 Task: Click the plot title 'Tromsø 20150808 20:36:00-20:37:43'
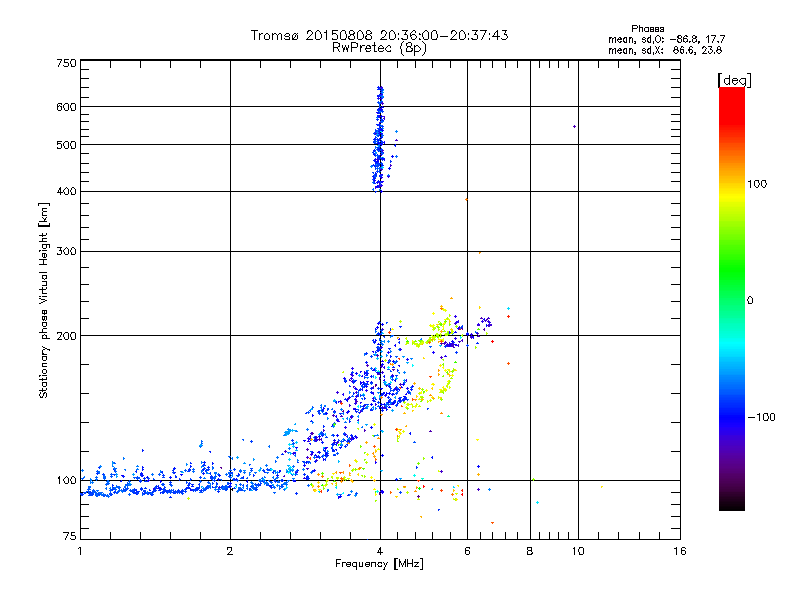379,35
